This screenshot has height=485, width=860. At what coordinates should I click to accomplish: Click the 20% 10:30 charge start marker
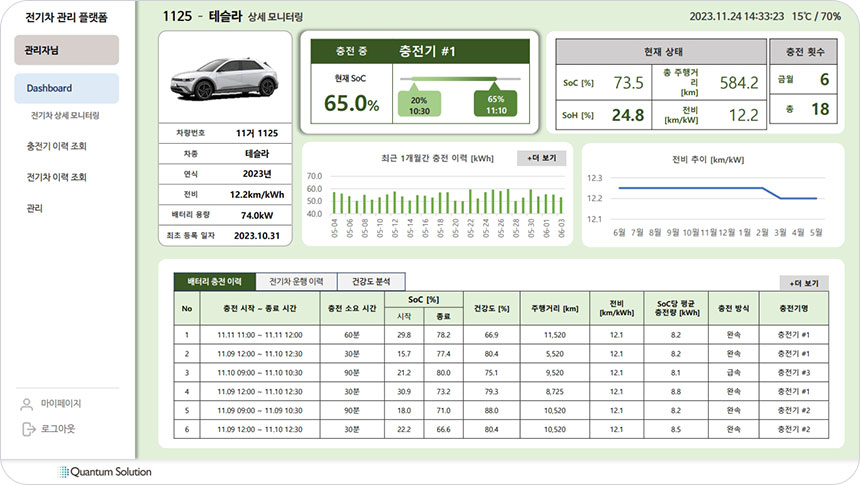pyautogui.click(x=419, y=104)
